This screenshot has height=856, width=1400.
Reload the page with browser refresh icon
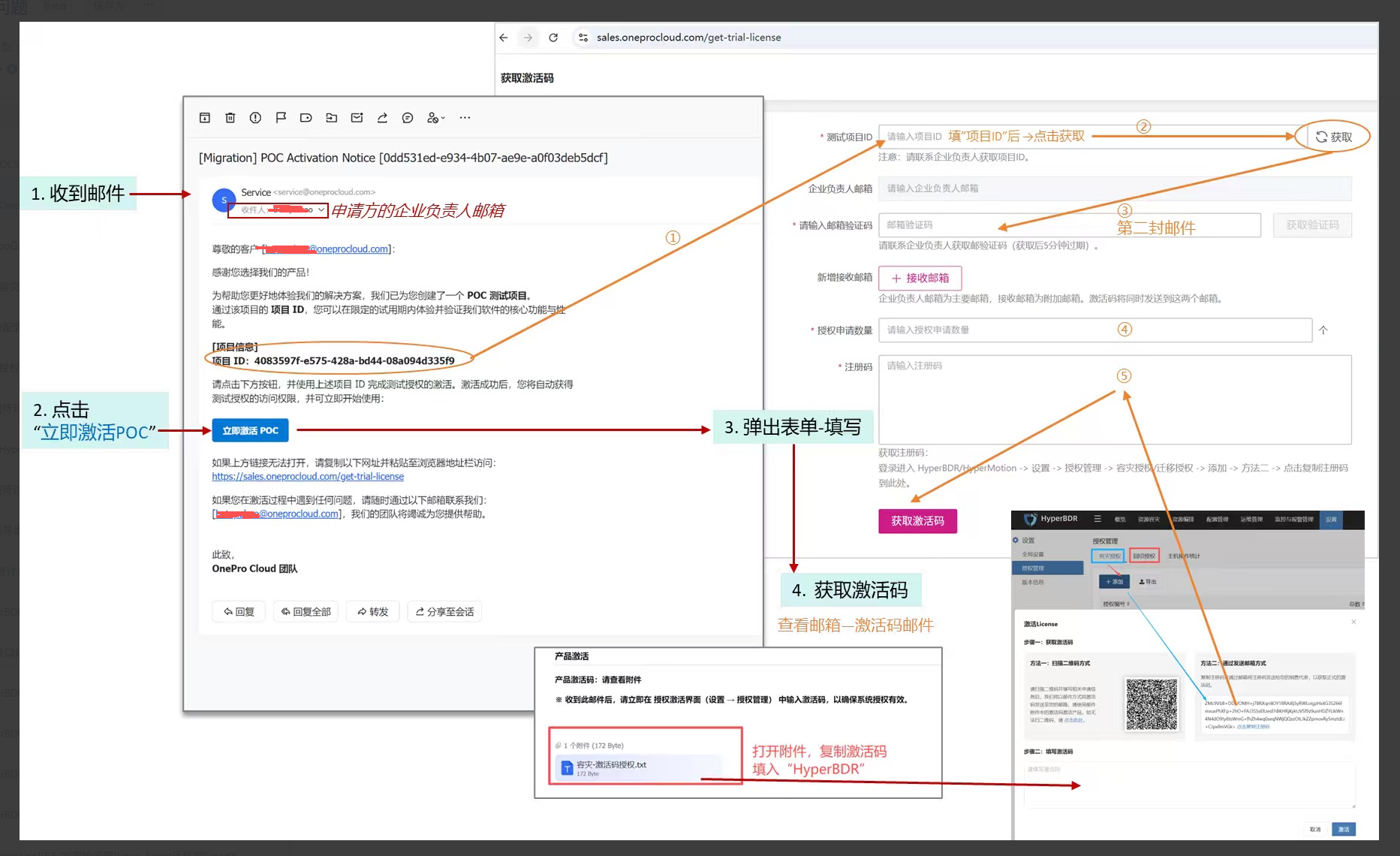553,38
